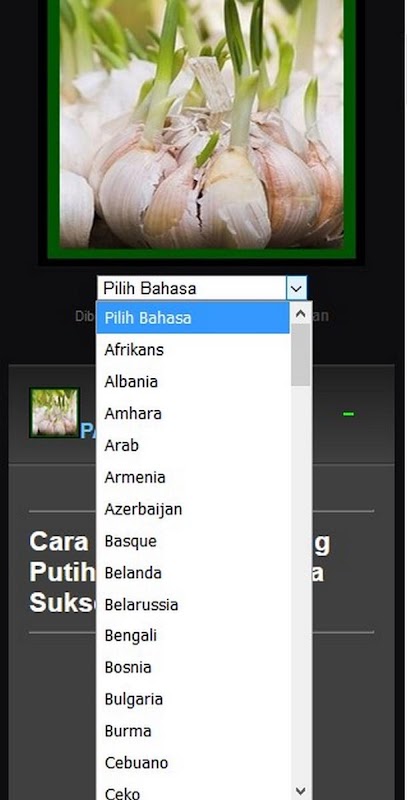The image size is (407, 800).
Task: Pick Armenia in the dropdown list
Action: tap(193, 477)
